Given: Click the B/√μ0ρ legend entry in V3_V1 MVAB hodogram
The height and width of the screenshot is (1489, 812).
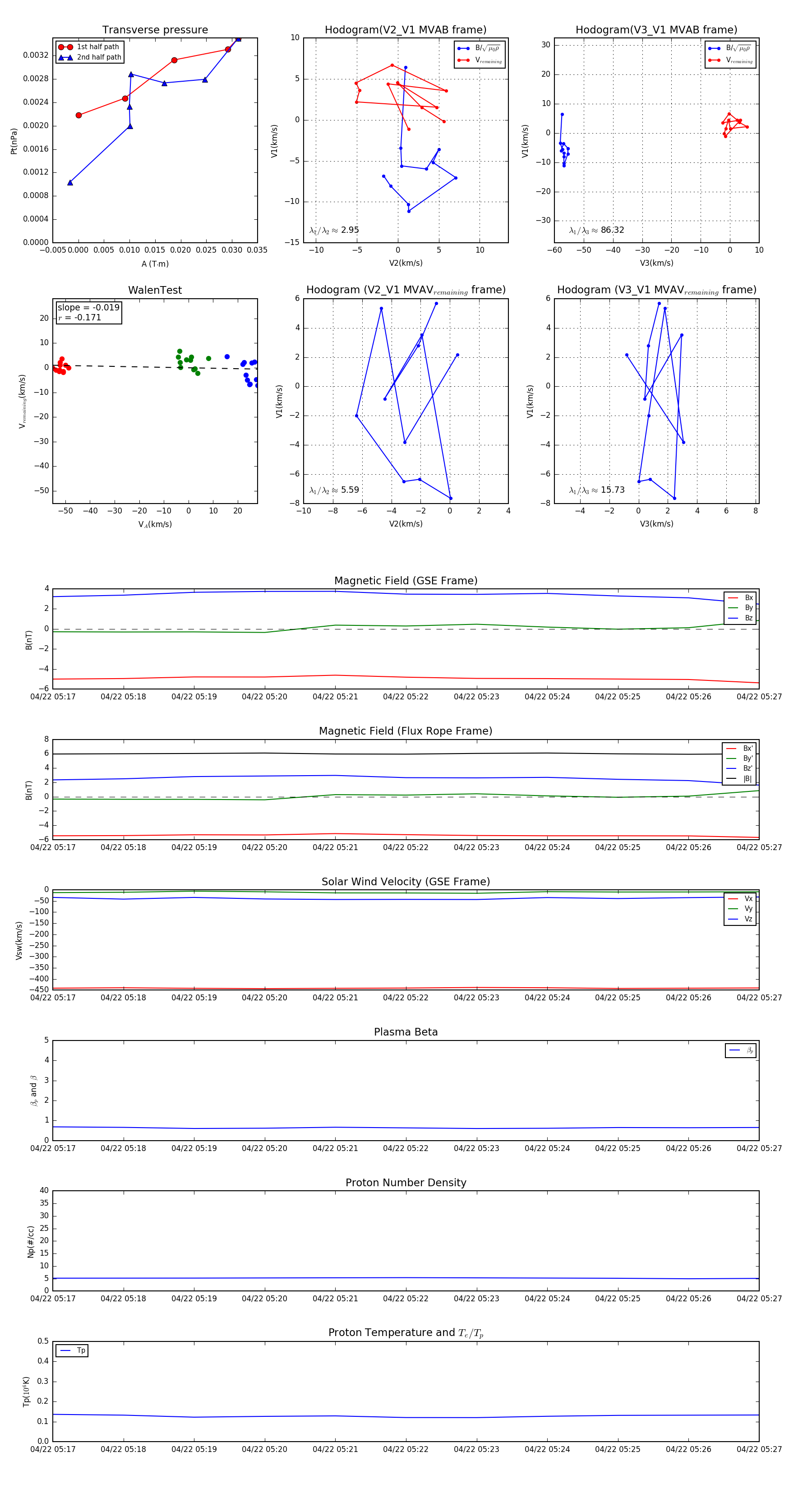Looking at the screenshot, I should (x=730, y=49).
